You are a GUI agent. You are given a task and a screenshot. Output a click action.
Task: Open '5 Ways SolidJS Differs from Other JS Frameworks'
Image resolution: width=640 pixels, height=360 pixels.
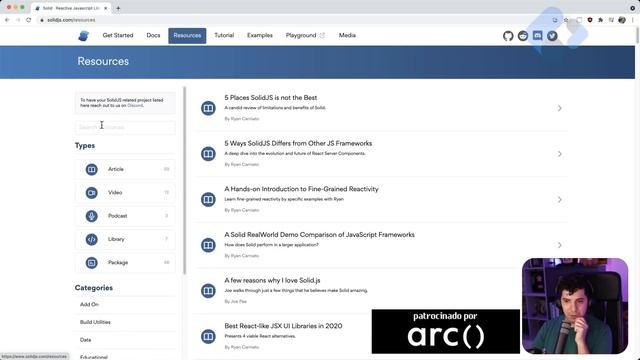(x=298, y=143)
